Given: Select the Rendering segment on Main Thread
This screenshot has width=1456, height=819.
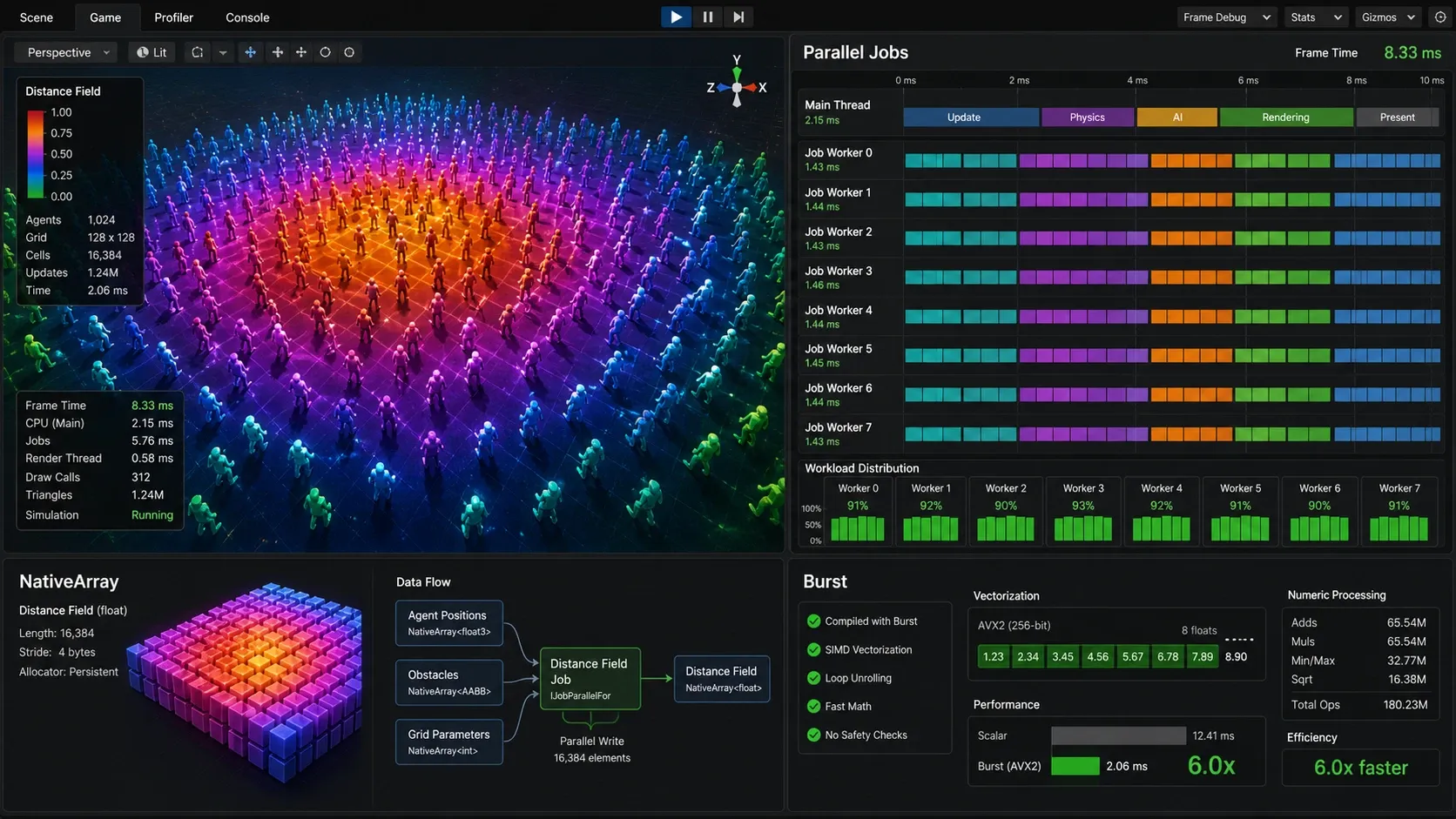Looking at the screenshot, I should coord(1286,117).
